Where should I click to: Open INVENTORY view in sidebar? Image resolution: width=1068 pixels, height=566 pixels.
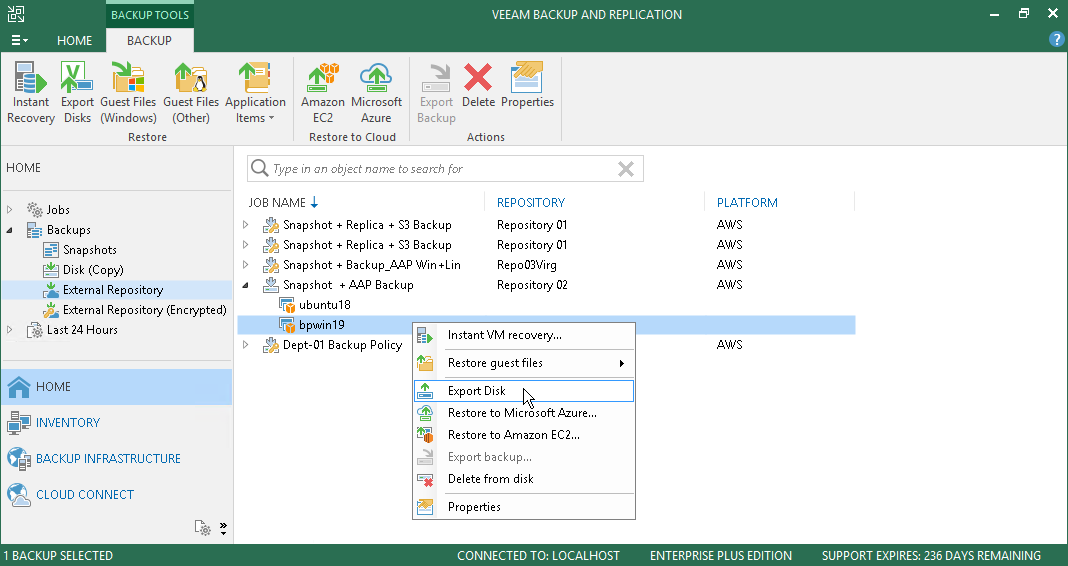click(x=116, y=423)
